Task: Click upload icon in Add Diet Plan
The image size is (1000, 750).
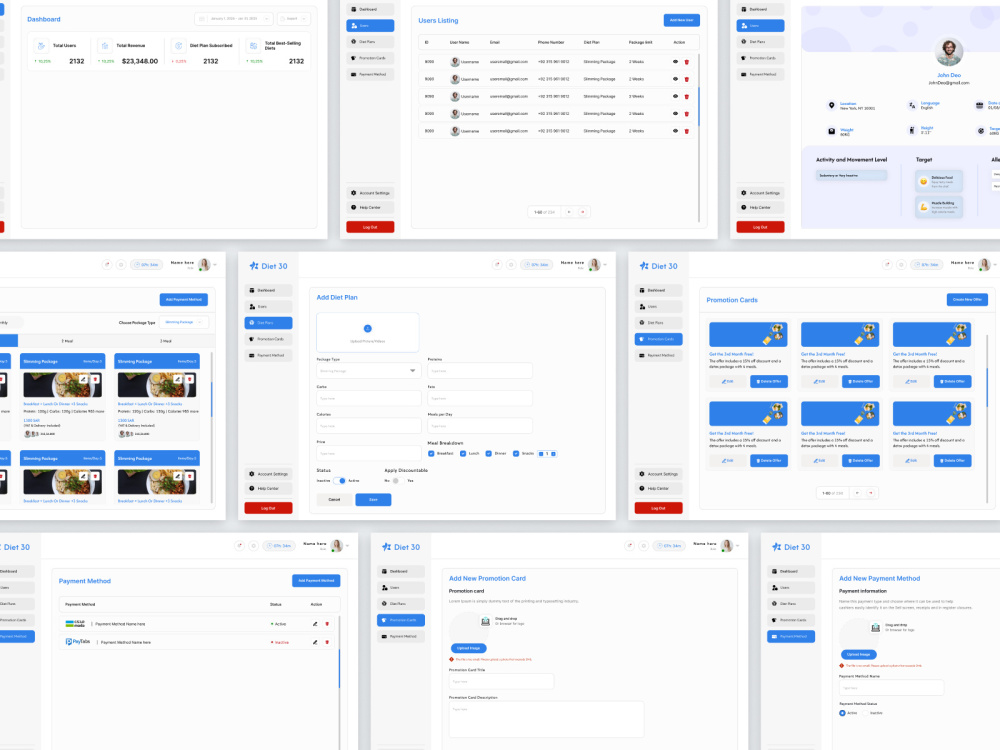Action: [x=367, y=328]
